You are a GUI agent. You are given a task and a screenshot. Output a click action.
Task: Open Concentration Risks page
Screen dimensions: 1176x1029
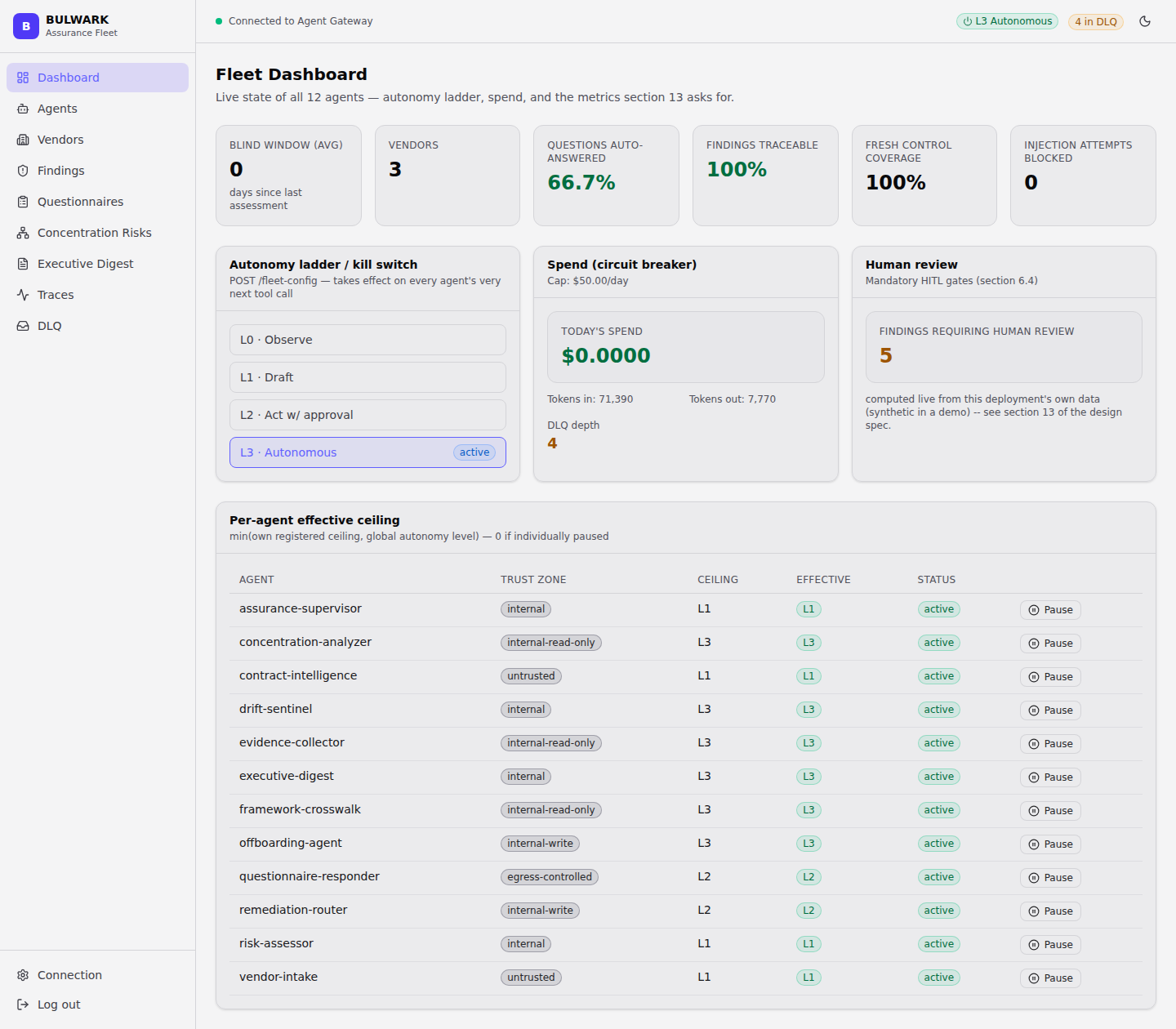pos(97,233)
